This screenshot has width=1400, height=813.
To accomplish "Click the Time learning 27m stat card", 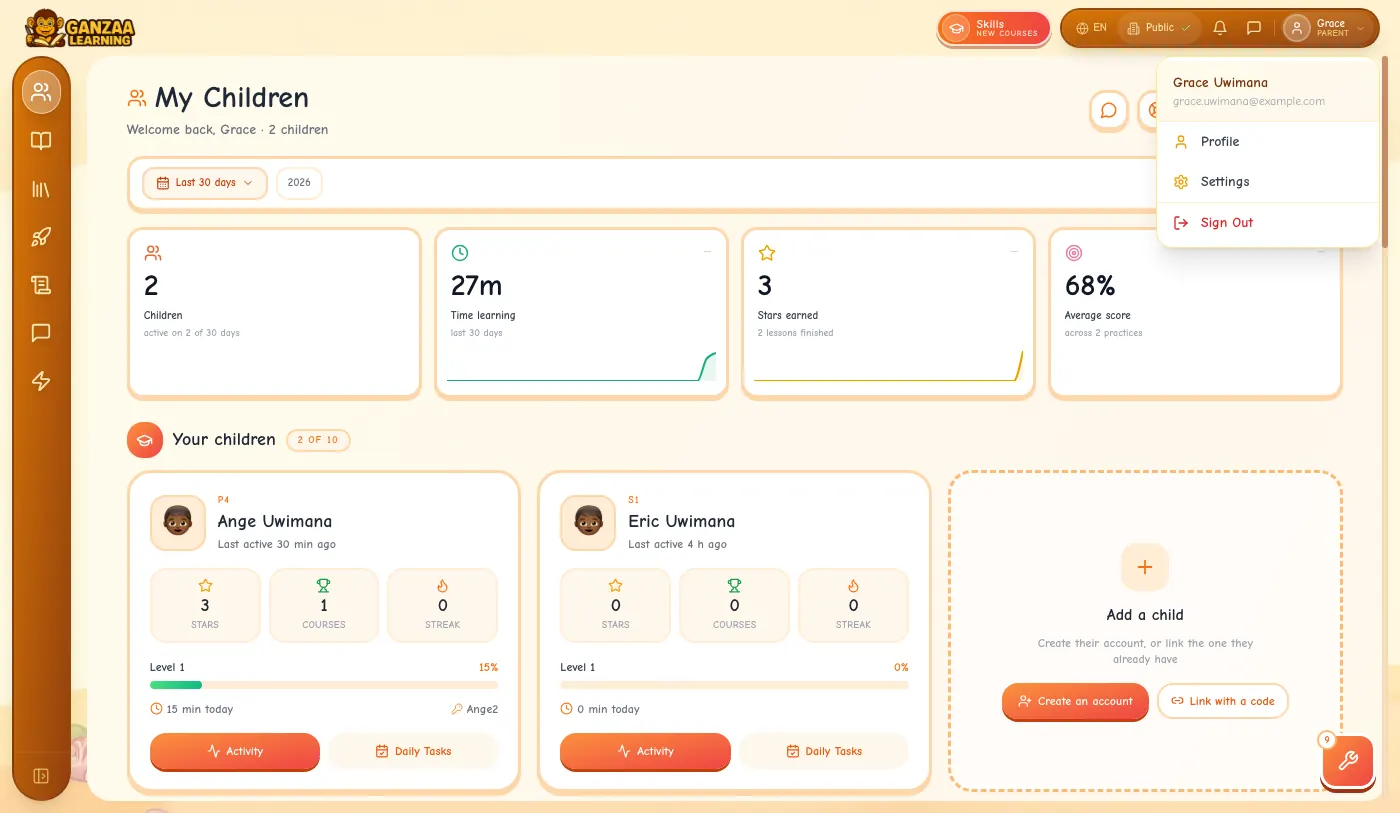I will tap(581, 314).
